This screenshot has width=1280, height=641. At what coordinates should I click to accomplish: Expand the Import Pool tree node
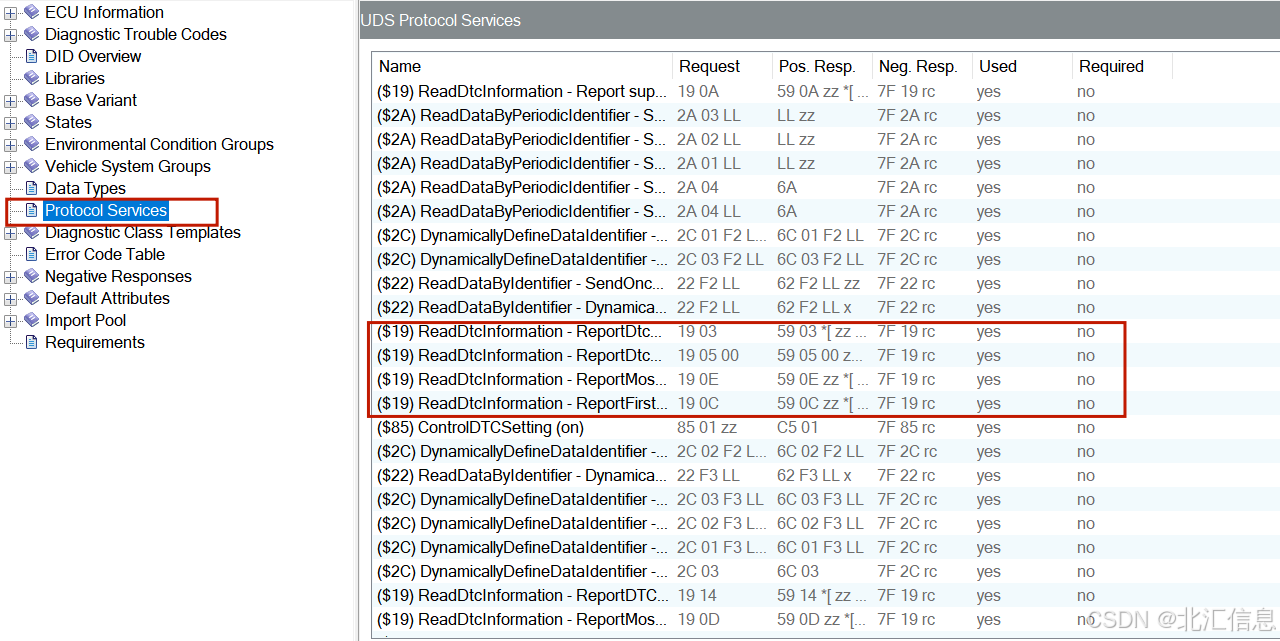click(11, 321)
